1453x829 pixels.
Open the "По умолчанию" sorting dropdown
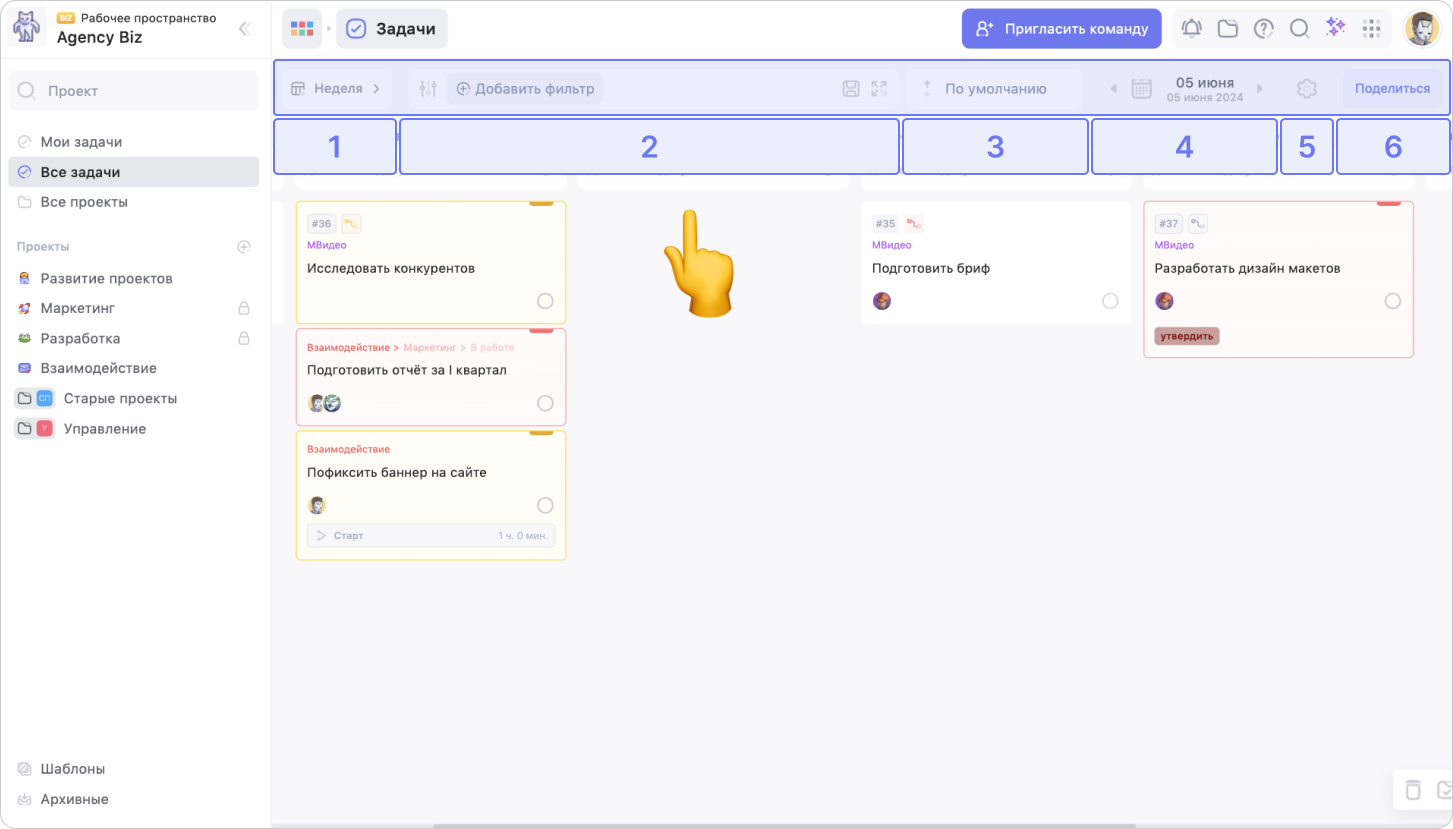(994, 89)
